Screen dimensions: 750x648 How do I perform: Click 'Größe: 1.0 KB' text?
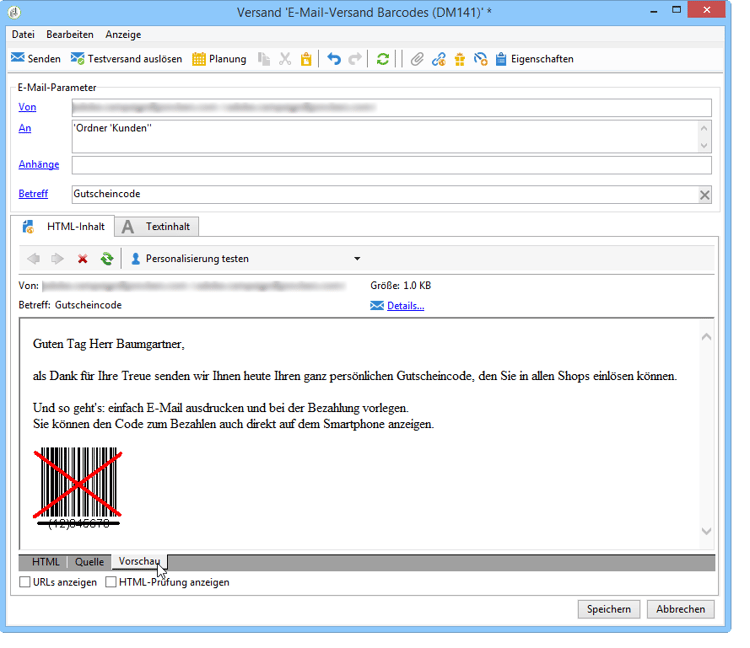pos(400,286)
